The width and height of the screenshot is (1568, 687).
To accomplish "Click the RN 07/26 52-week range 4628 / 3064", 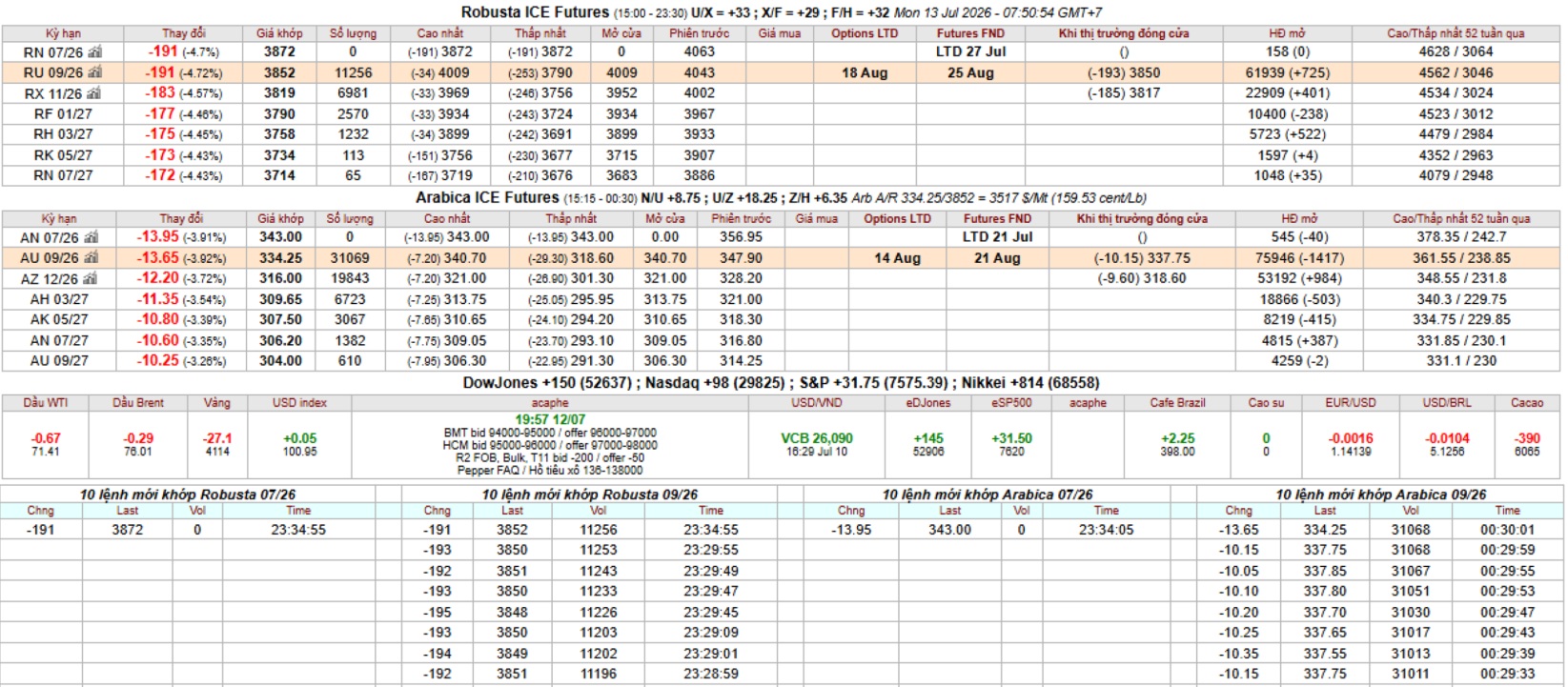I will point(1456,51).
